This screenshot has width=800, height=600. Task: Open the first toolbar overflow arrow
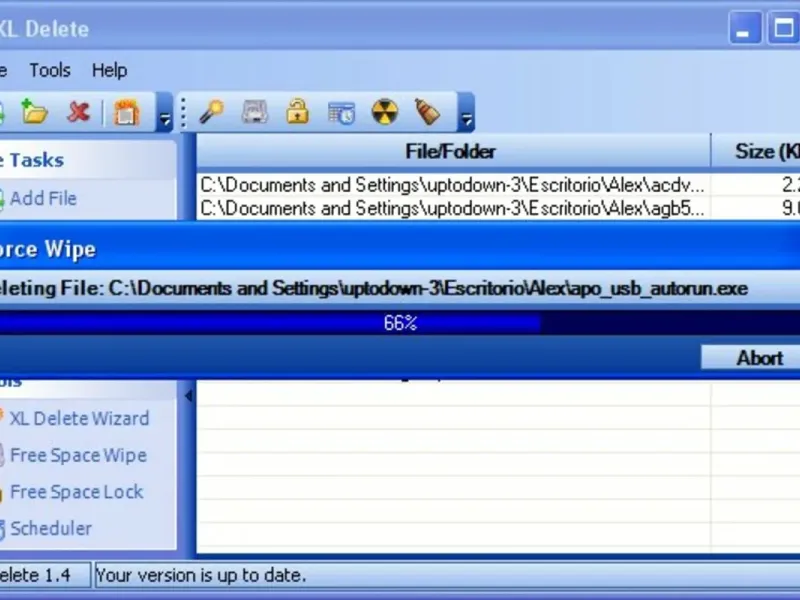click(x=165, y=113)
